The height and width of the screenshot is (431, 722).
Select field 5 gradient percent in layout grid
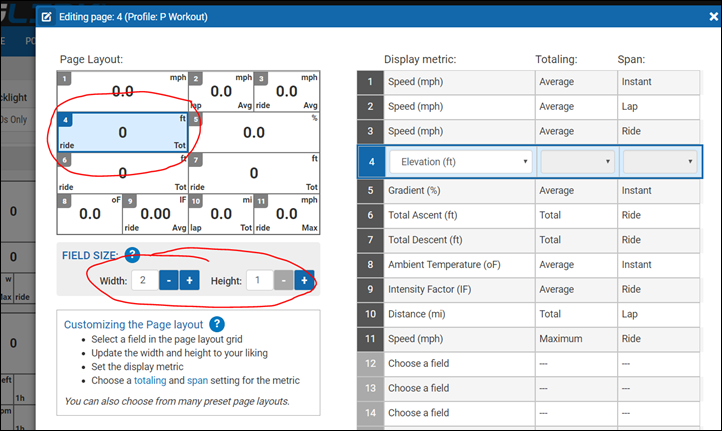[x=254, y=132]
